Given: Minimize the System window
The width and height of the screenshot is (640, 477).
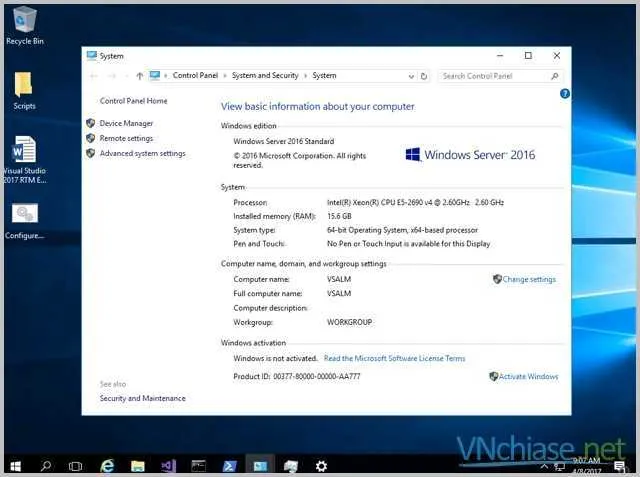Looking at the screenshot, I should pyautogui.click(x=500, y=55).
